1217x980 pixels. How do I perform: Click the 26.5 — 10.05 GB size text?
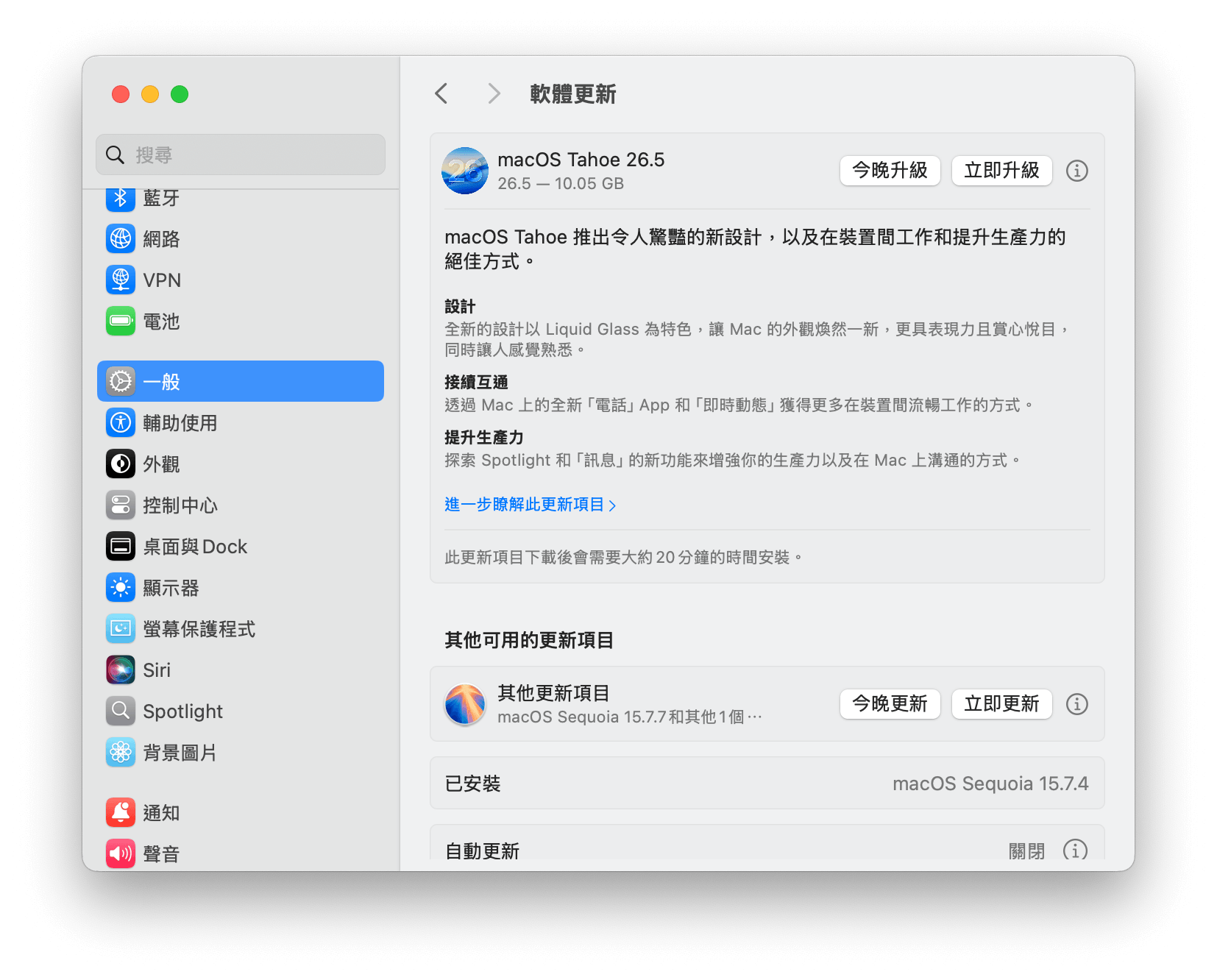click(x=561, y=184)
